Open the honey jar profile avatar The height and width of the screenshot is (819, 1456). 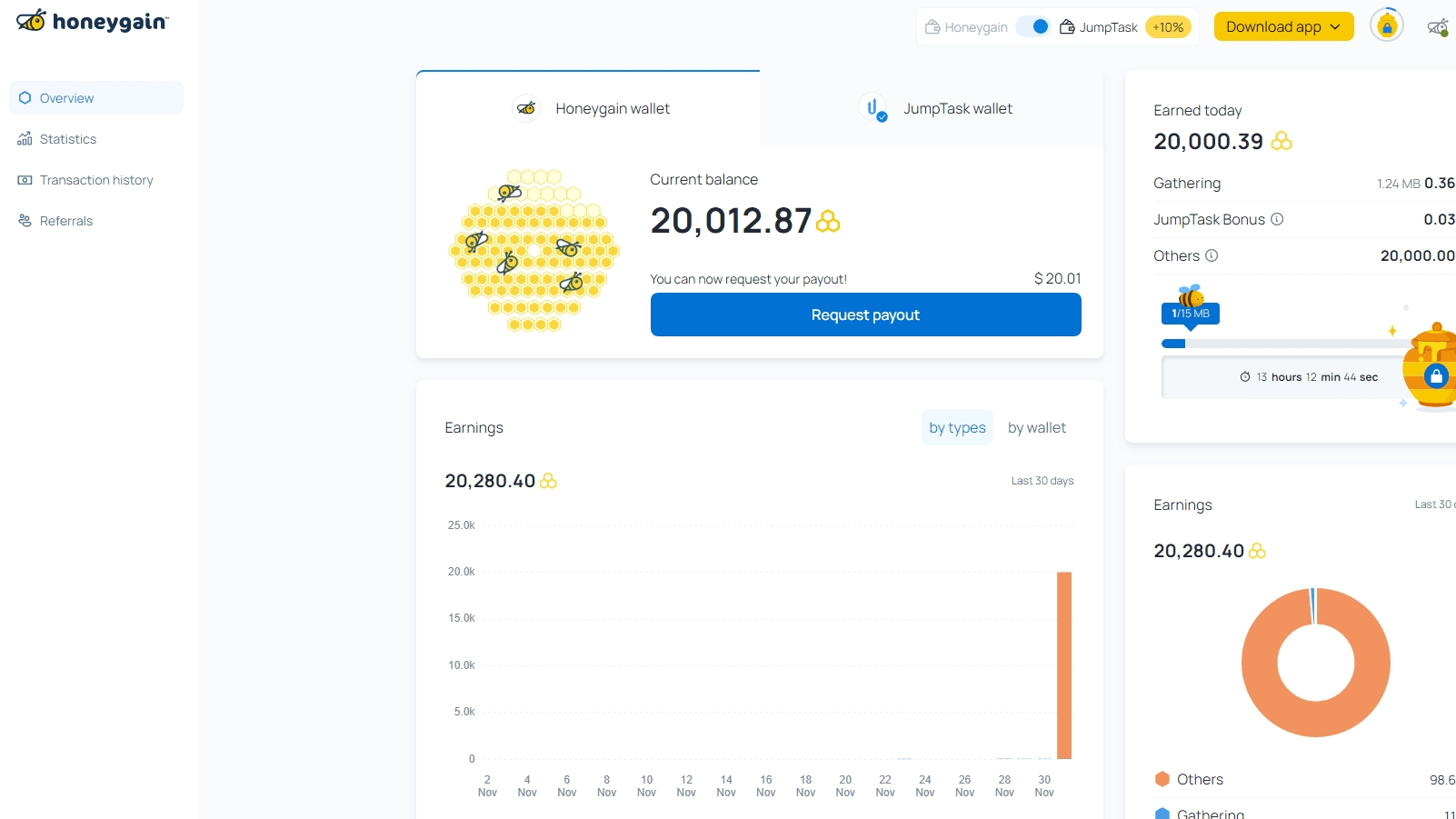click(1387, 25)
